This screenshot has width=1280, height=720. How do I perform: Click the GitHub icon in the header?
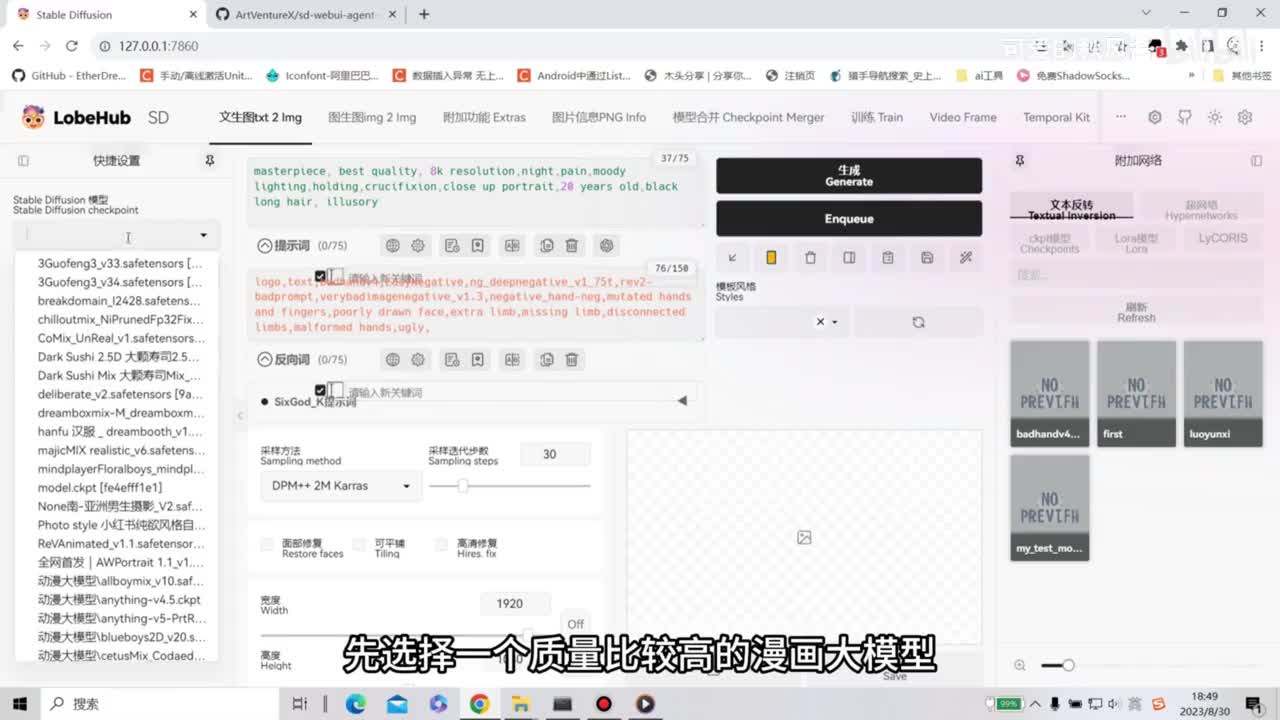tap(1185, 117)
